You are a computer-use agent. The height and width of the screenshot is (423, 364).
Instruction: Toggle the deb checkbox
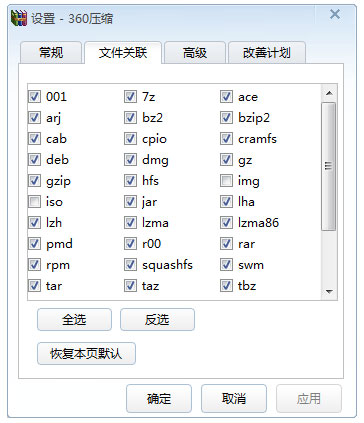pyautogui.click(x=34, y=160)
